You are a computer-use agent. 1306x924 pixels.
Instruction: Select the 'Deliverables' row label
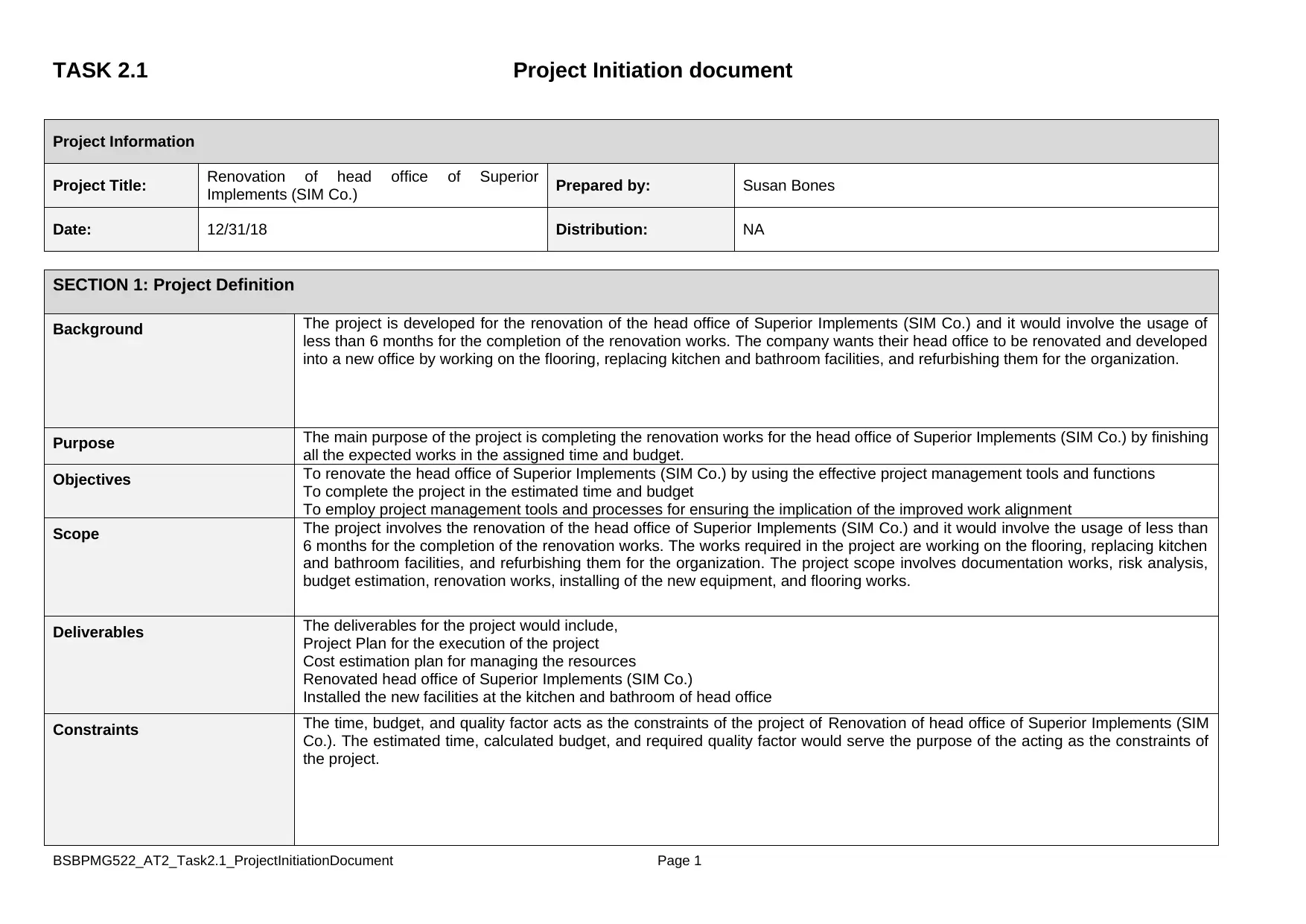(x=98, y=632)
